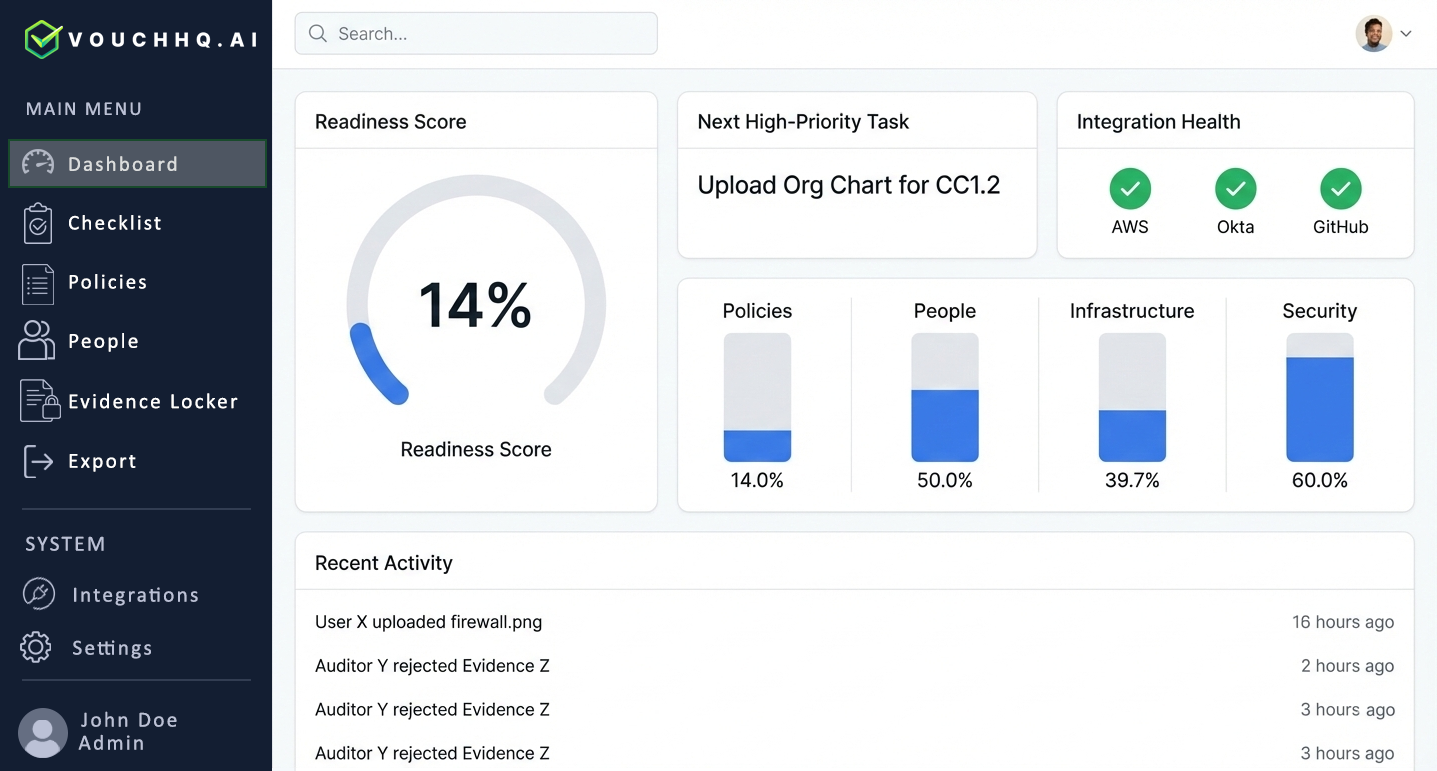Click the Checklist clipboard icon
Screen dimensions: 1437x771
(37, 222)
